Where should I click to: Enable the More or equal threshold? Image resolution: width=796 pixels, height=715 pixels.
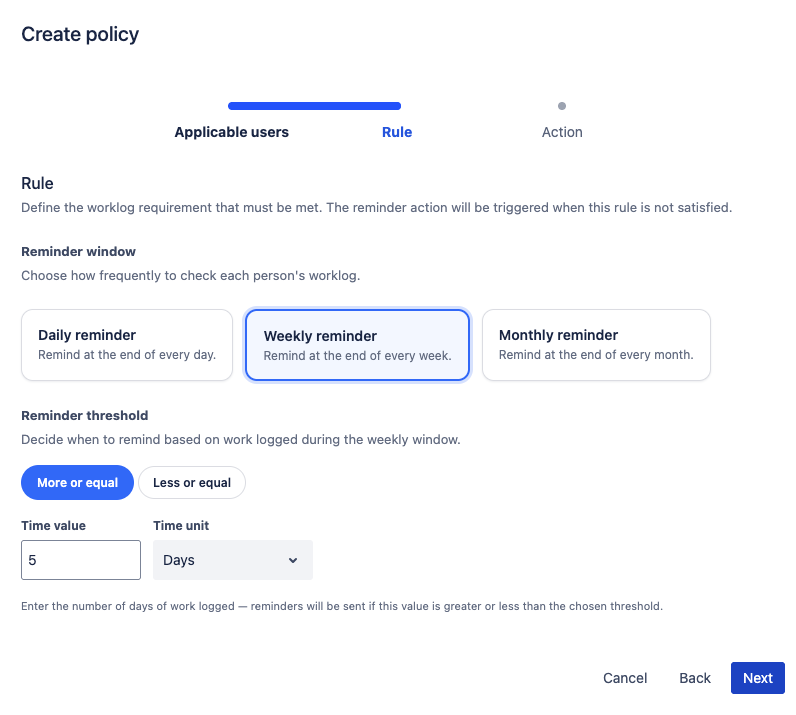click(77, 483)
